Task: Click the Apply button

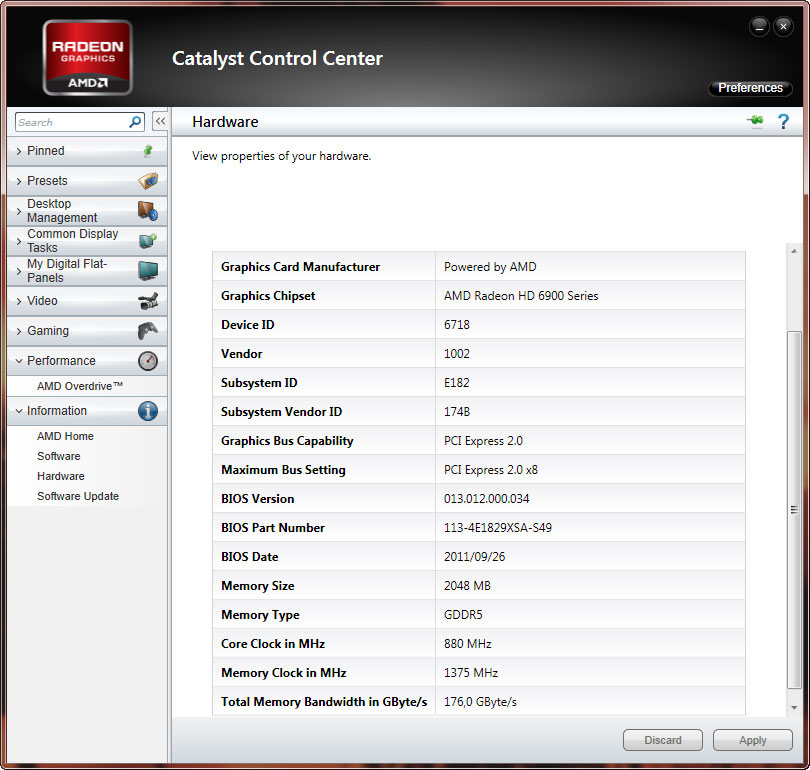Action: 753,740
